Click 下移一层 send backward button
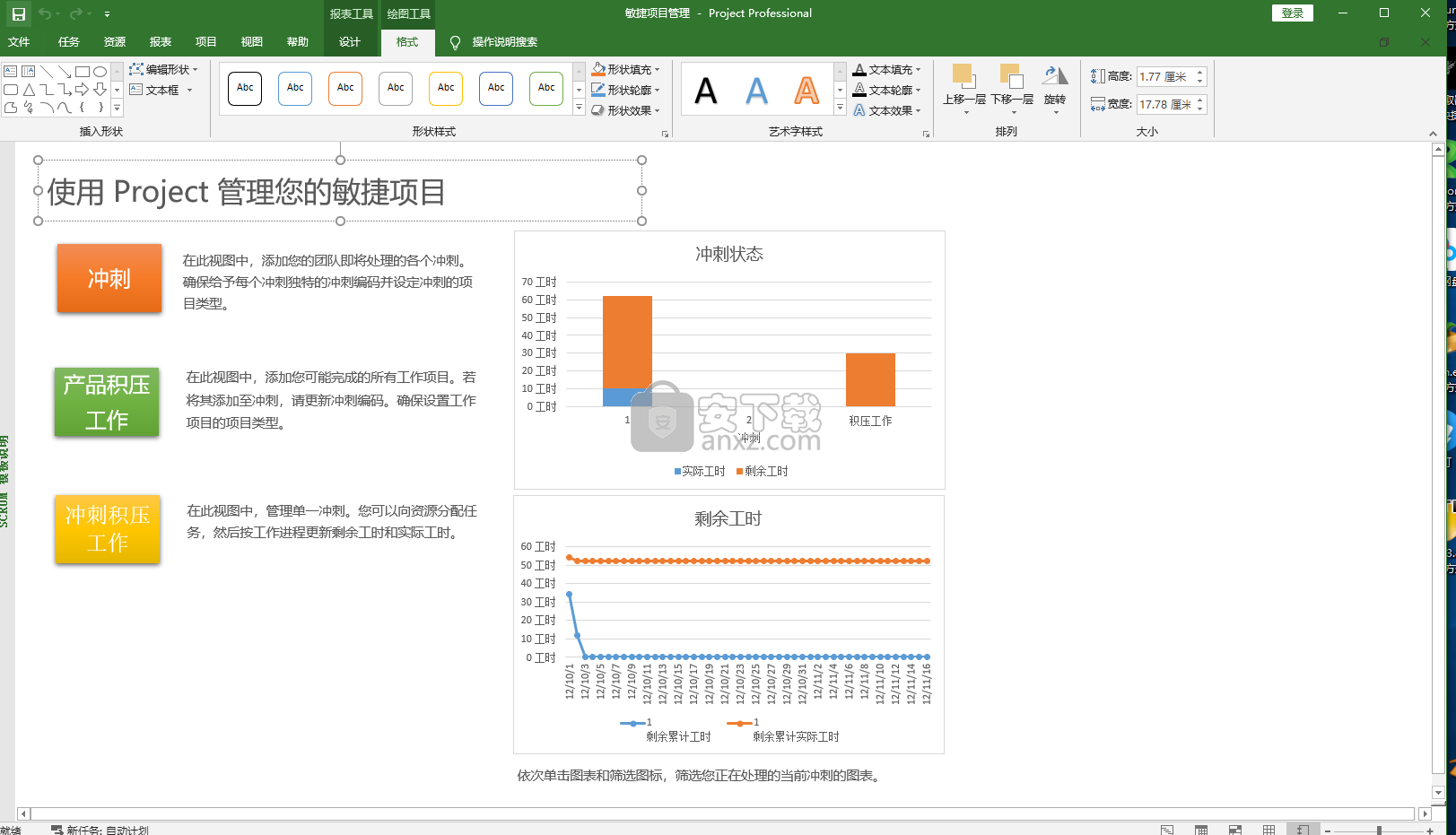 [1012, 89]
